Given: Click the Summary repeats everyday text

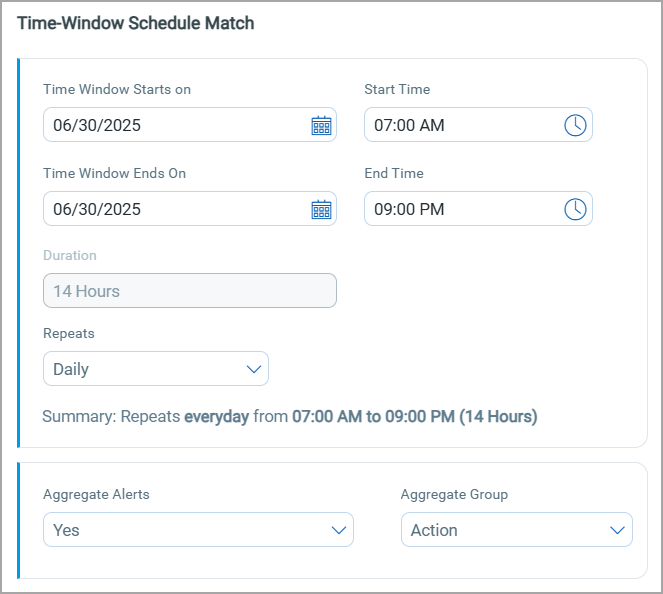Looking at the screenshot, I should click(x=290, y=416).
